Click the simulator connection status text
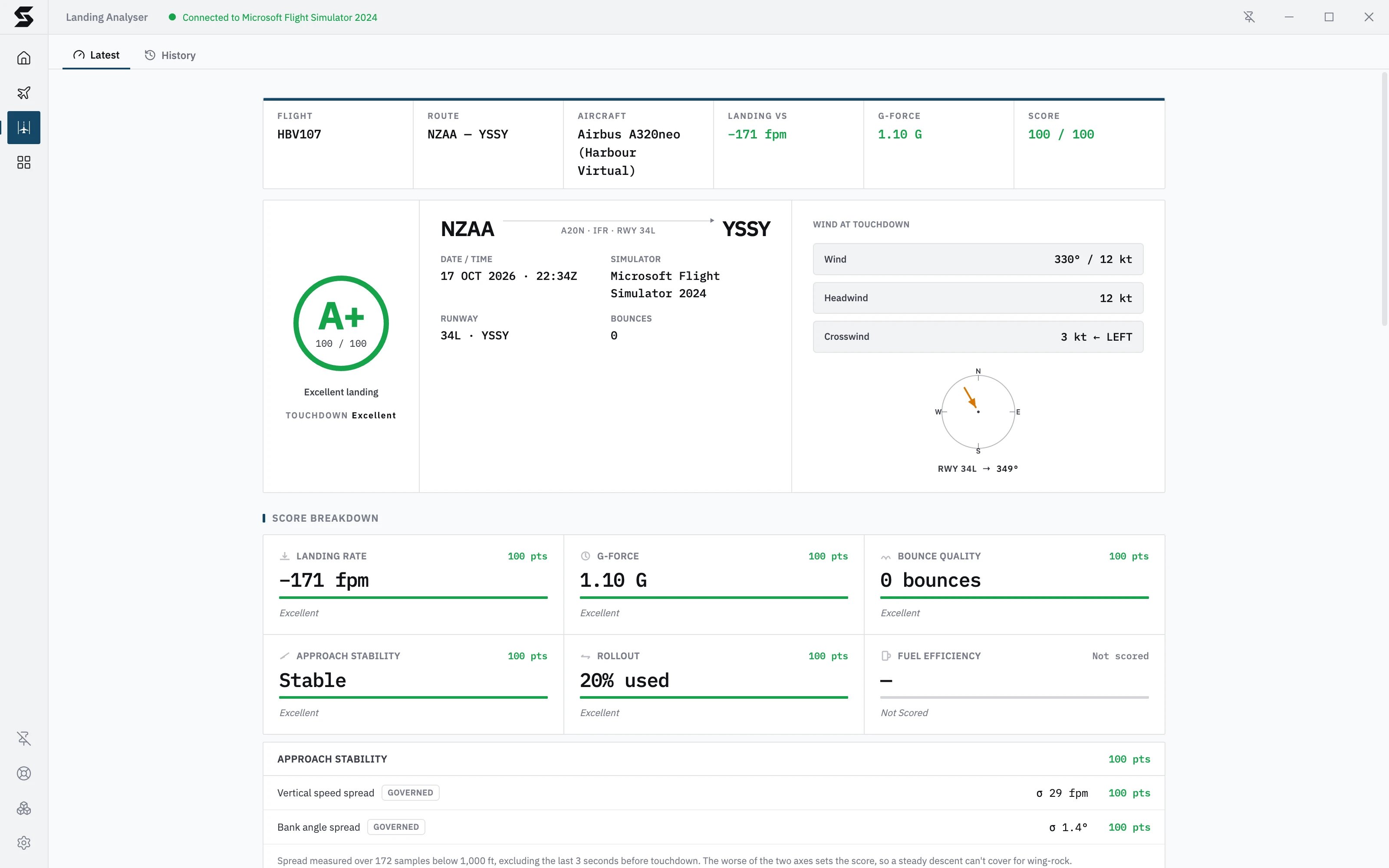 [x=280, y=17]
